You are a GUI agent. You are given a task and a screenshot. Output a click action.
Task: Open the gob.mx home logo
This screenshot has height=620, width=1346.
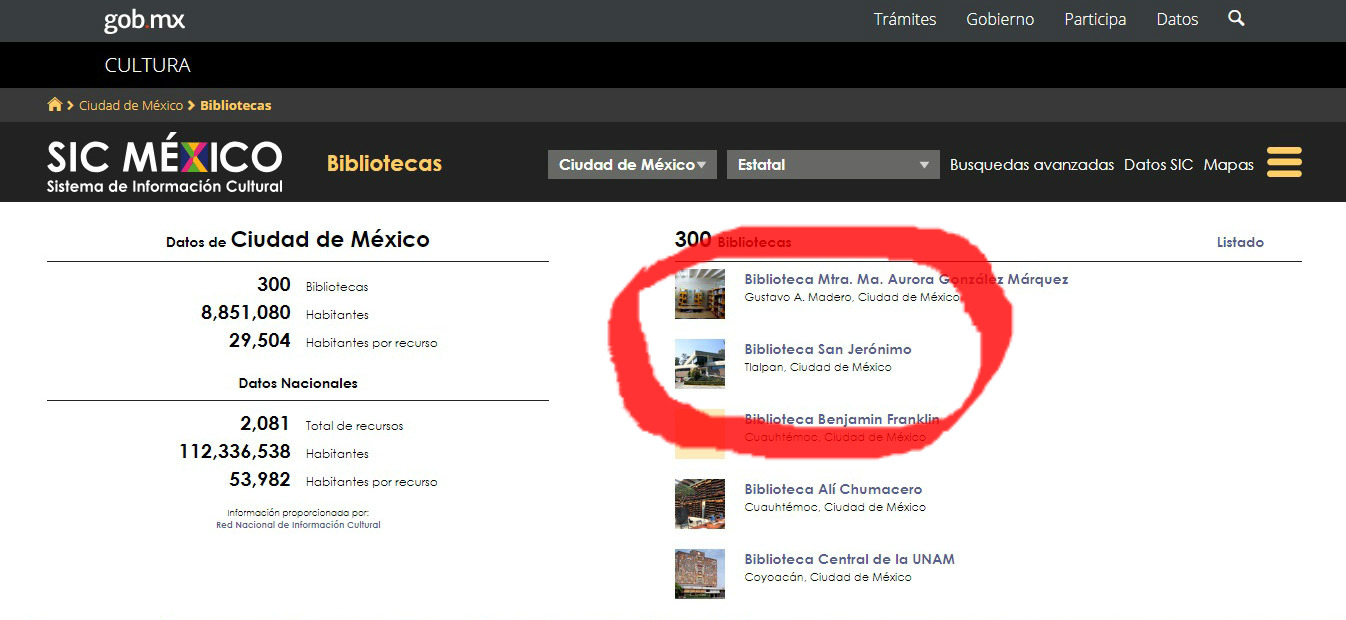click(x=144, y=20)
